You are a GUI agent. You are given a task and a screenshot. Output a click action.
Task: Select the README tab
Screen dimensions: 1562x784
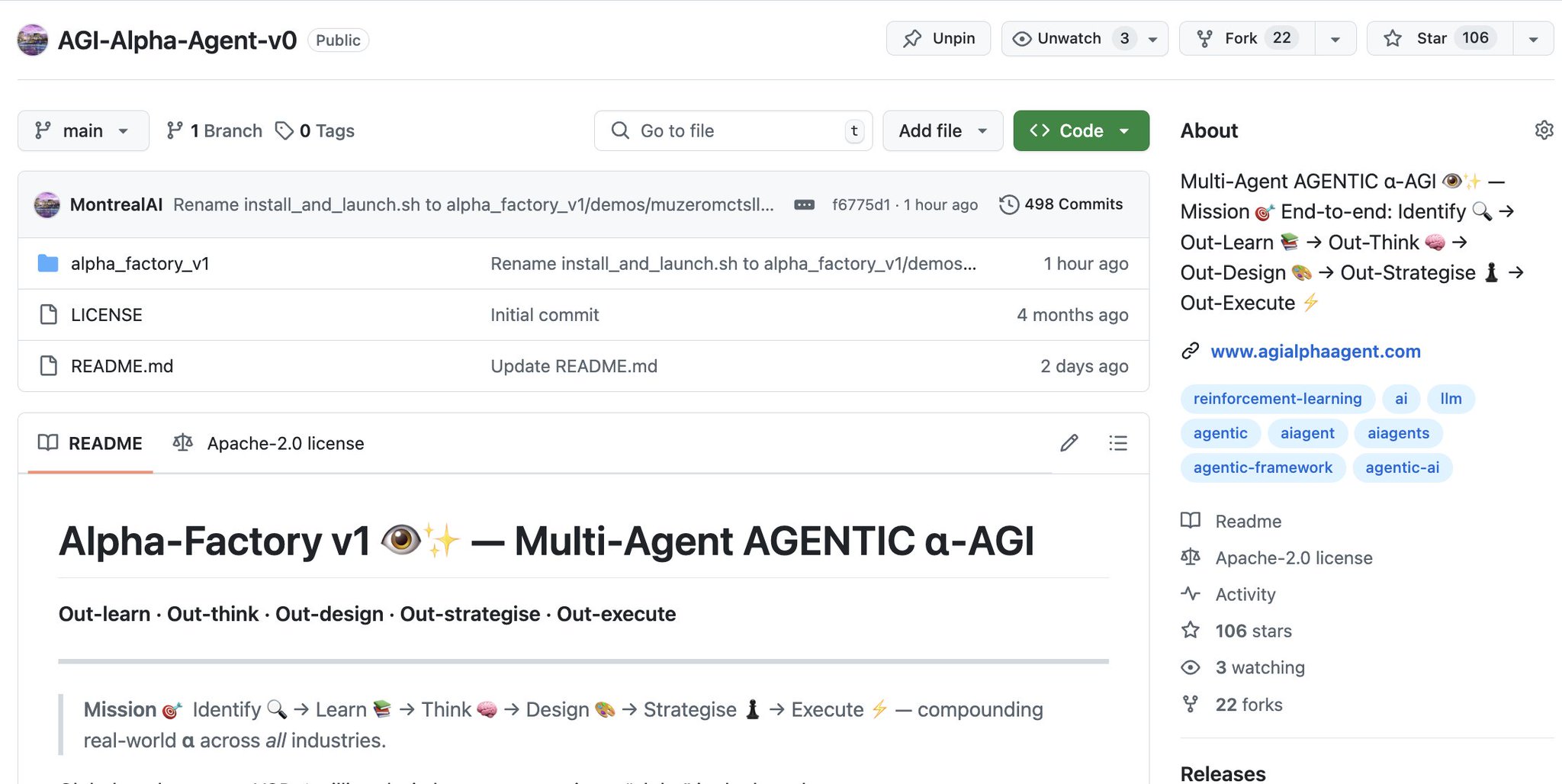click(90, 443)
